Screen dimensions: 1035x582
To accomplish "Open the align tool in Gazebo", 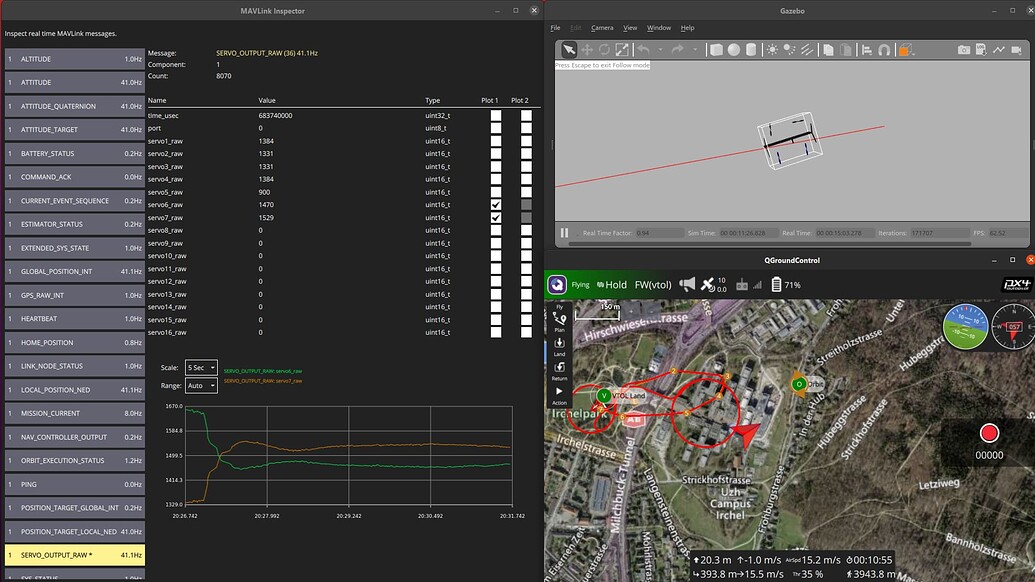I will pyautogui.click(x=867, y=49).
